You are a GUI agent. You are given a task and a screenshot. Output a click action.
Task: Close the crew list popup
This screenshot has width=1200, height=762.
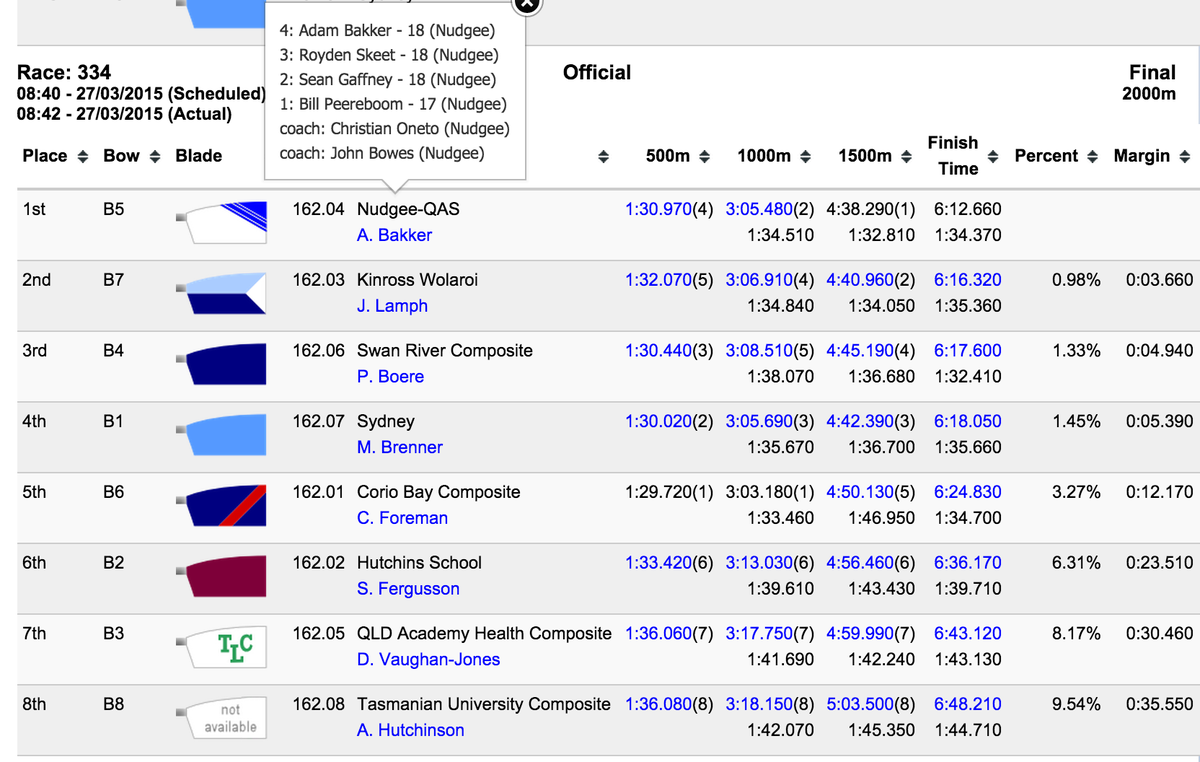coord(527,4)
